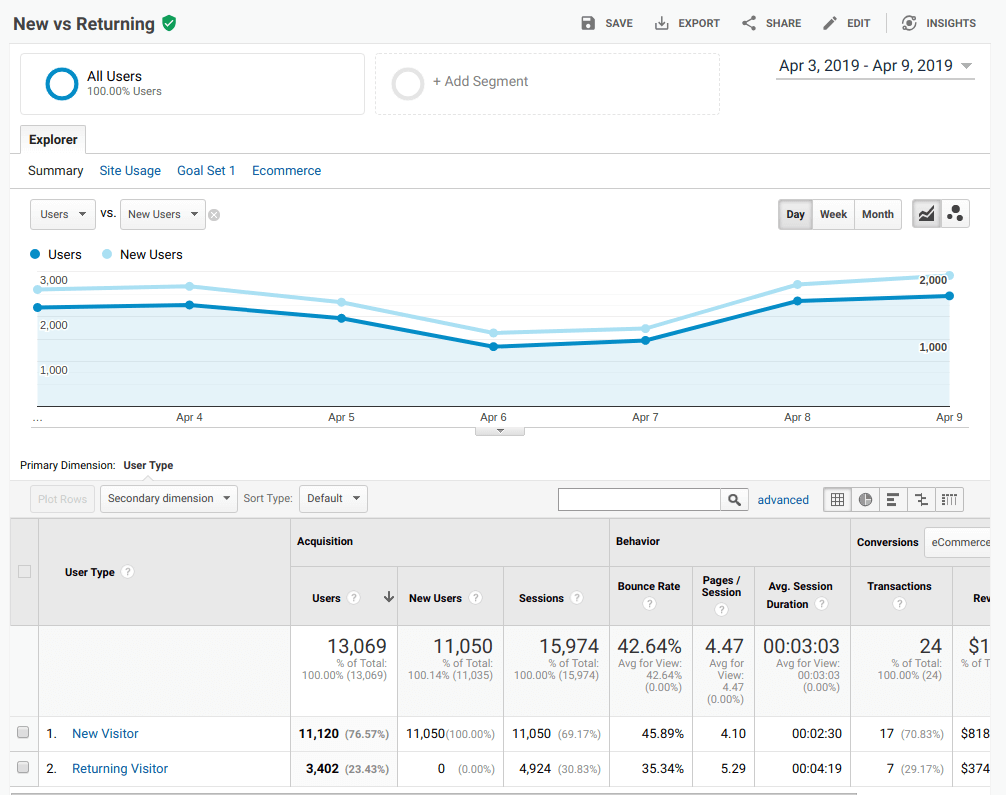Viewport: 1006px width, 795px height.
Task: Click the advanced filter link
Action: (783, 500)
